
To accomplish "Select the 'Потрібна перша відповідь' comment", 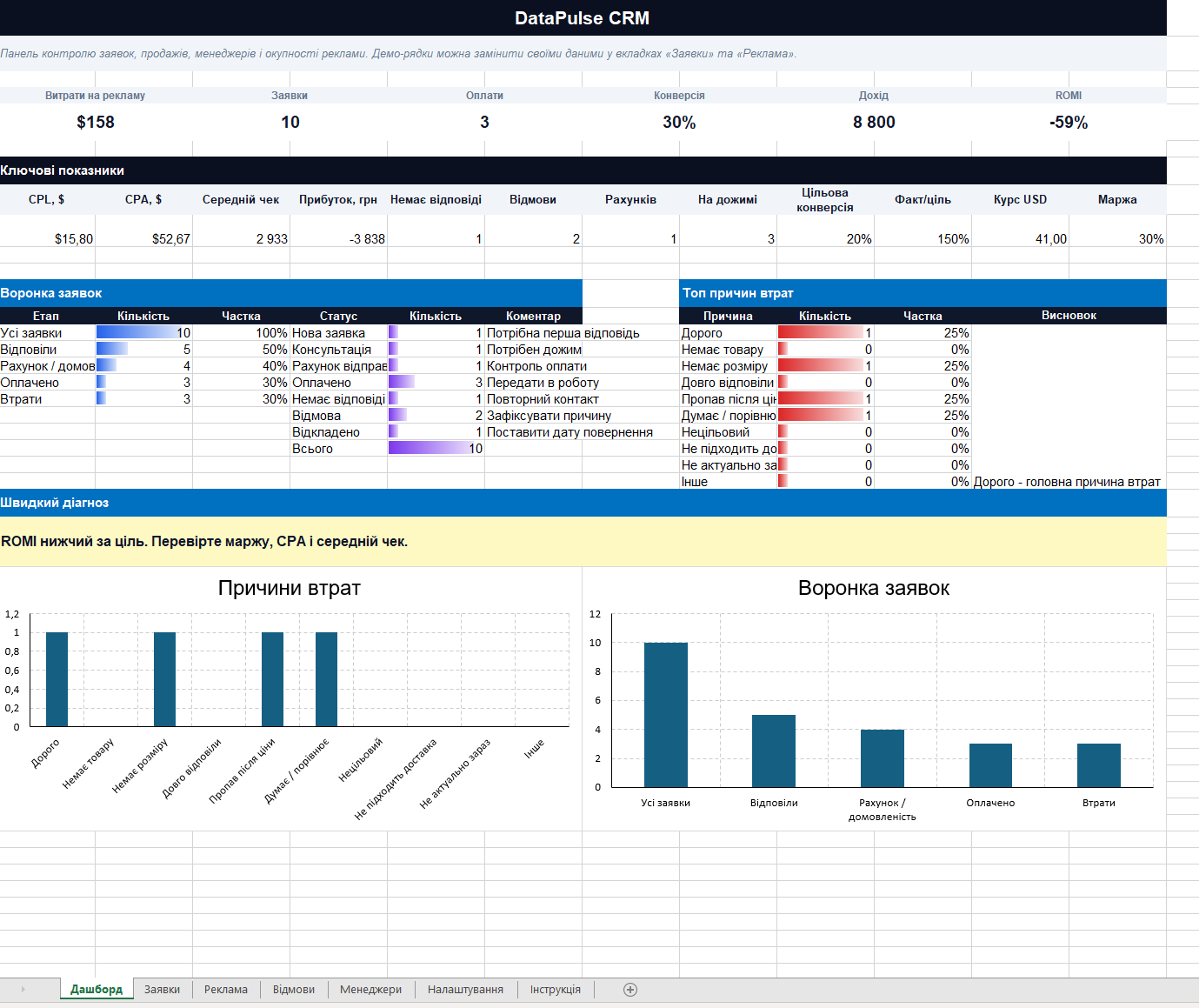I will (x=563, y=333).
